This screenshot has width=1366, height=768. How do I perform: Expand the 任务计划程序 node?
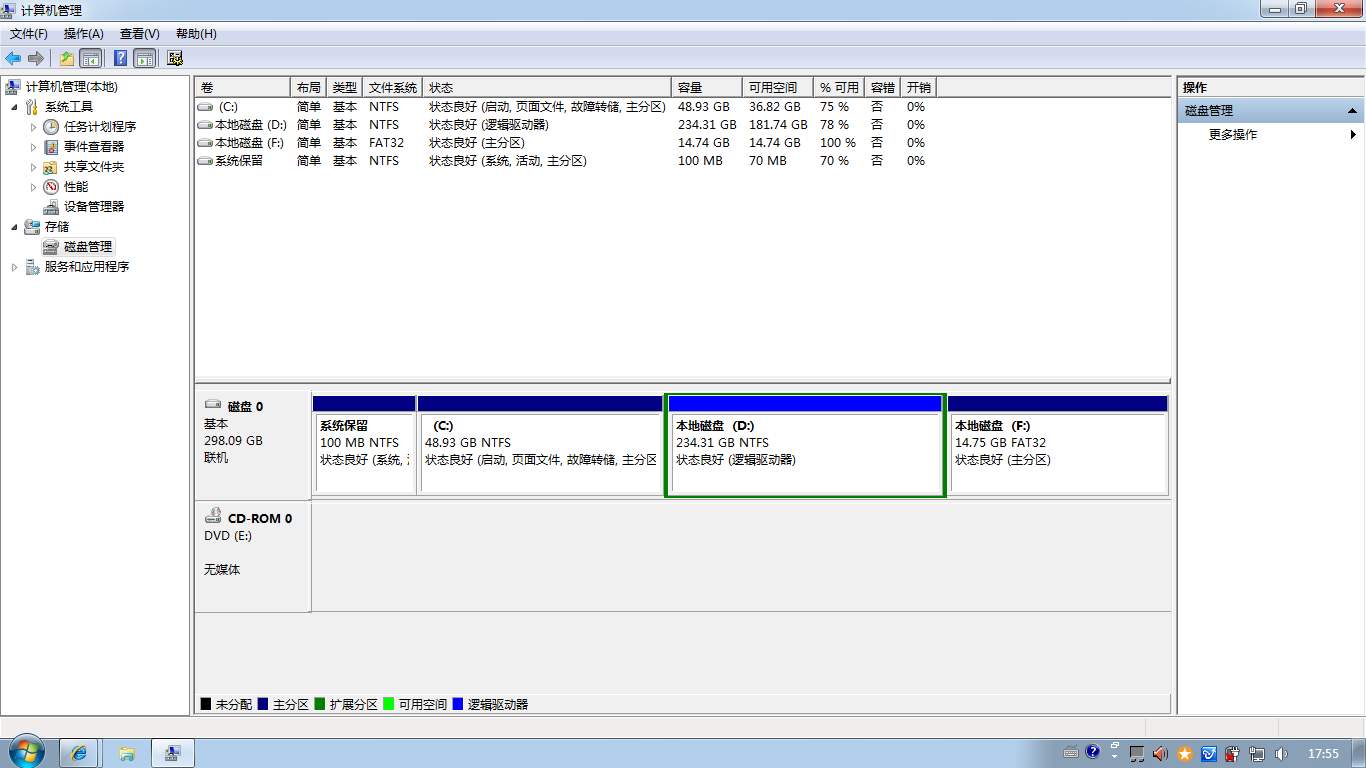tap(33, 127)
